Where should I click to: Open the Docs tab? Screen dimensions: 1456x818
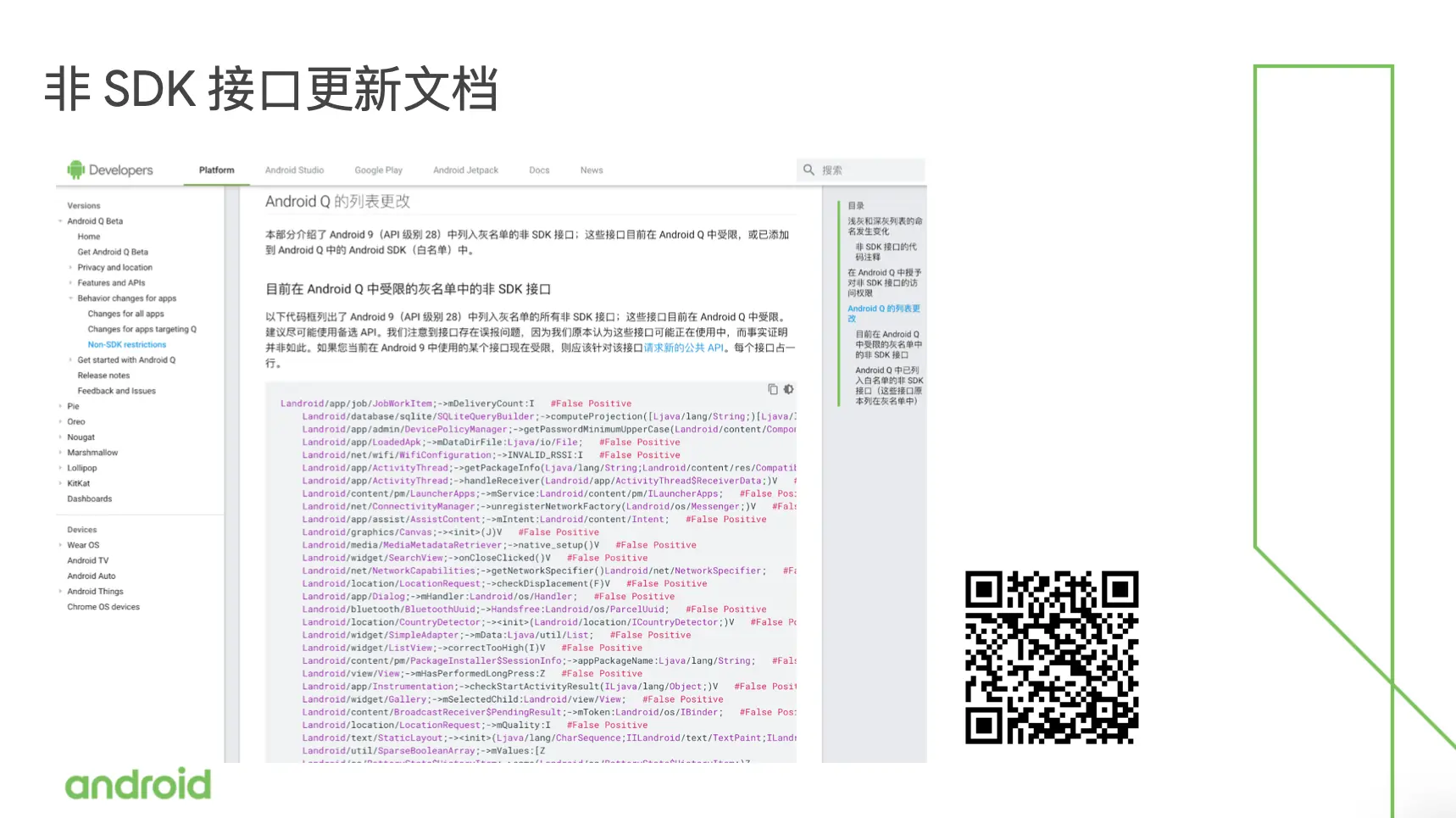tap(539, 170)
